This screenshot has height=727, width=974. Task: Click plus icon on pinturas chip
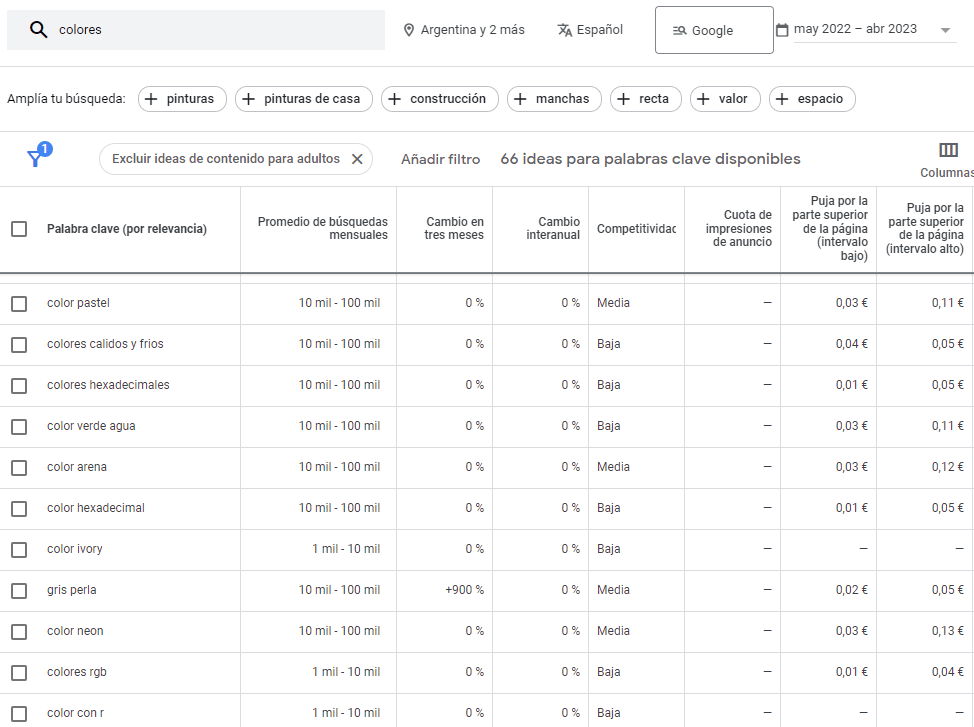[x=151, y=99]
